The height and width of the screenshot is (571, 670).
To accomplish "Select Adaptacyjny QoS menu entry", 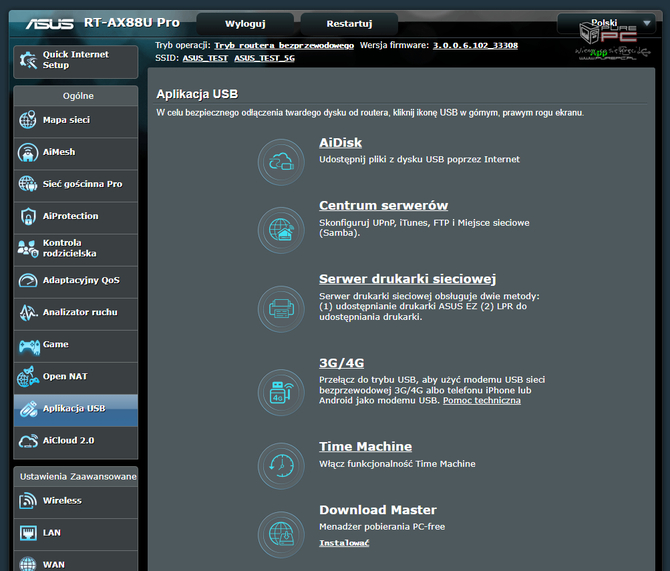I will pos(76,281).
